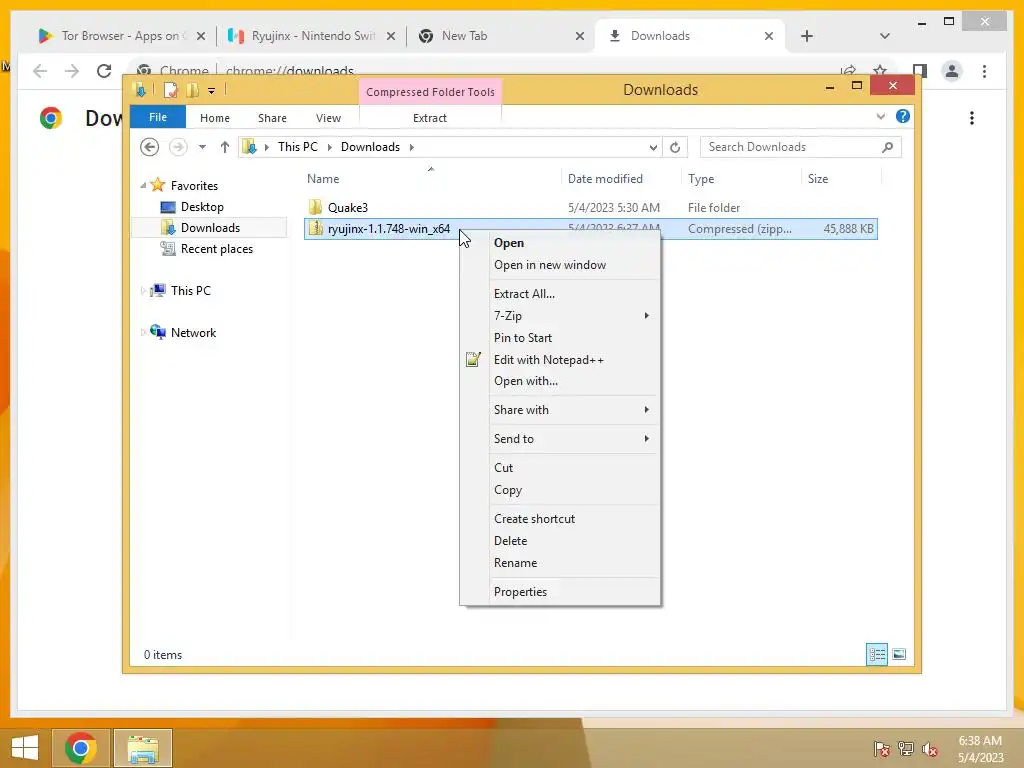Select the Quake3 folder
The height and width of the screenshot is (768, 1024).
[x=347, y=208]
